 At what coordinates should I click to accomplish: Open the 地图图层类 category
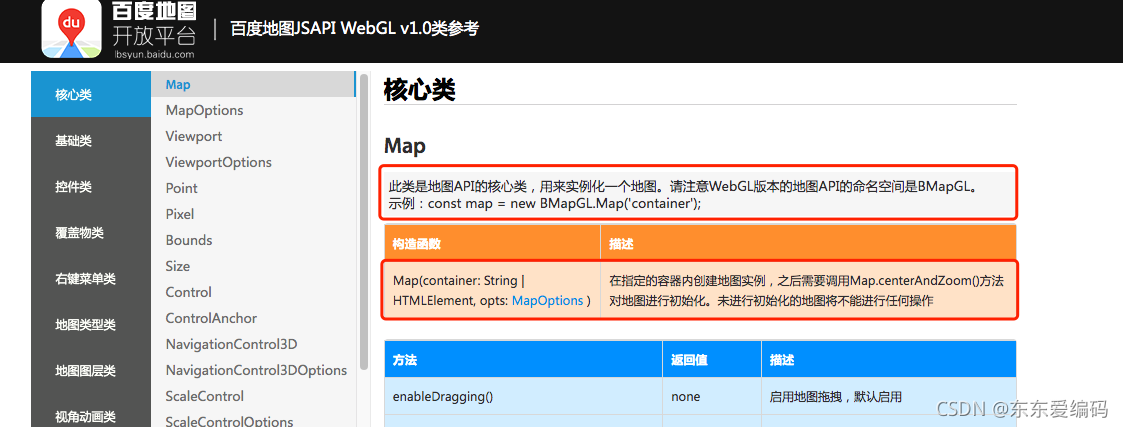(91, 370)
